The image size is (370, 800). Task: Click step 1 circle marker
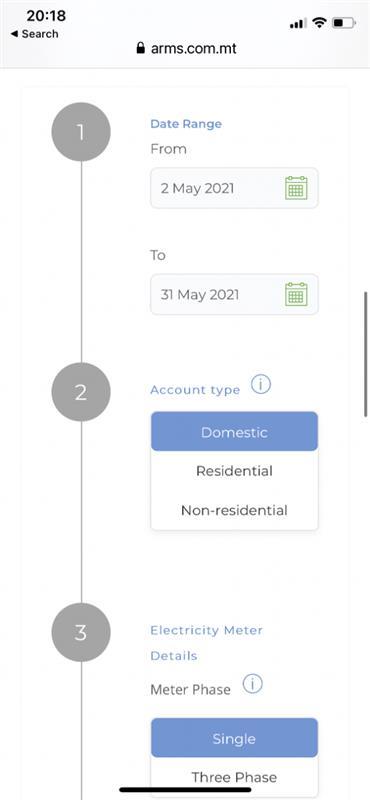(81, 132)
